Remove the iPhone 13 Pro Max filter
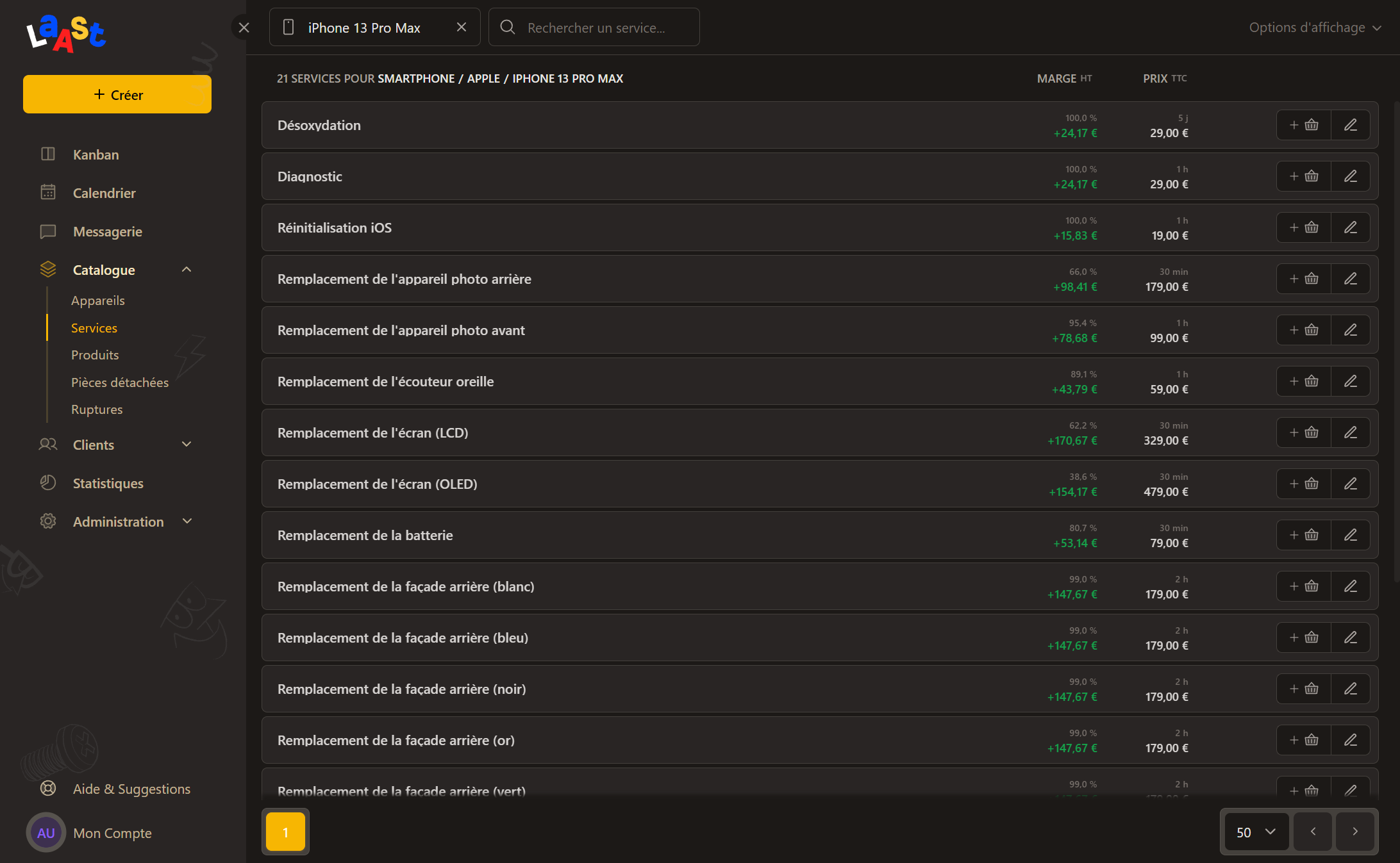The width and height of the screenshot is (1400, 863). [462, 27]
